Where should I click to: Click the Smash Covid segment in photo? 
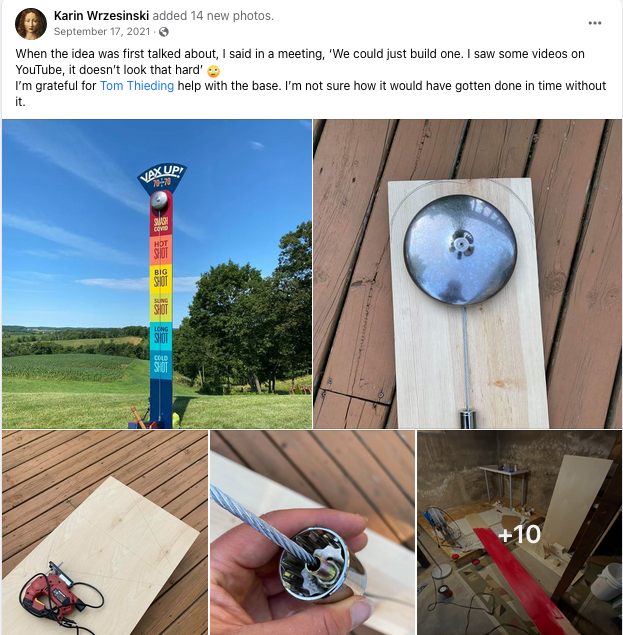coord(161,225)
